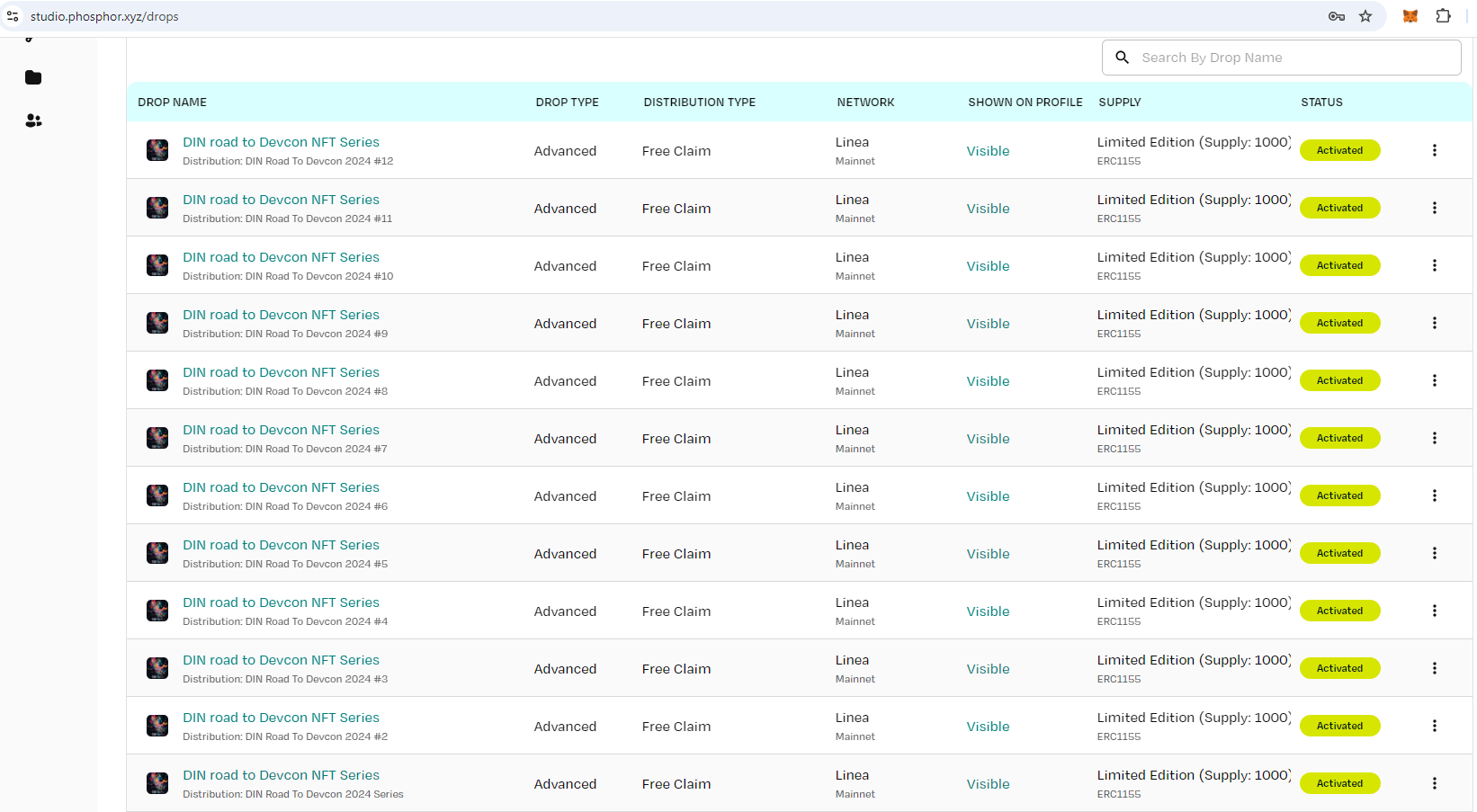Focus the Search By Drop Name field
The width and height of the screenshot is (1477, 812).
(x=1281, y=58)
